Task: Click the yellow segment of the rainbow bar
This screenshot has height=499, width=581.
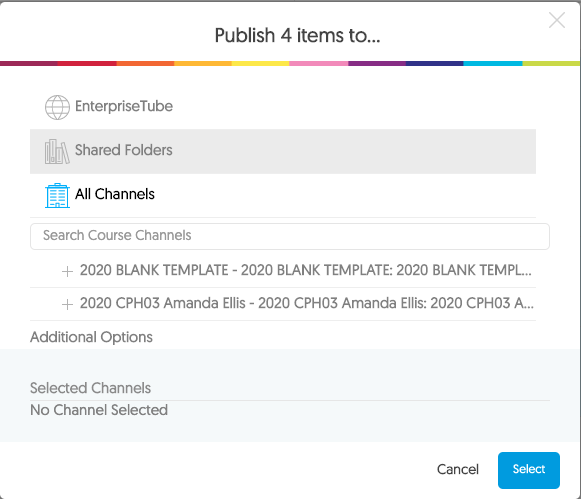Action: click(x=260, y=64)
